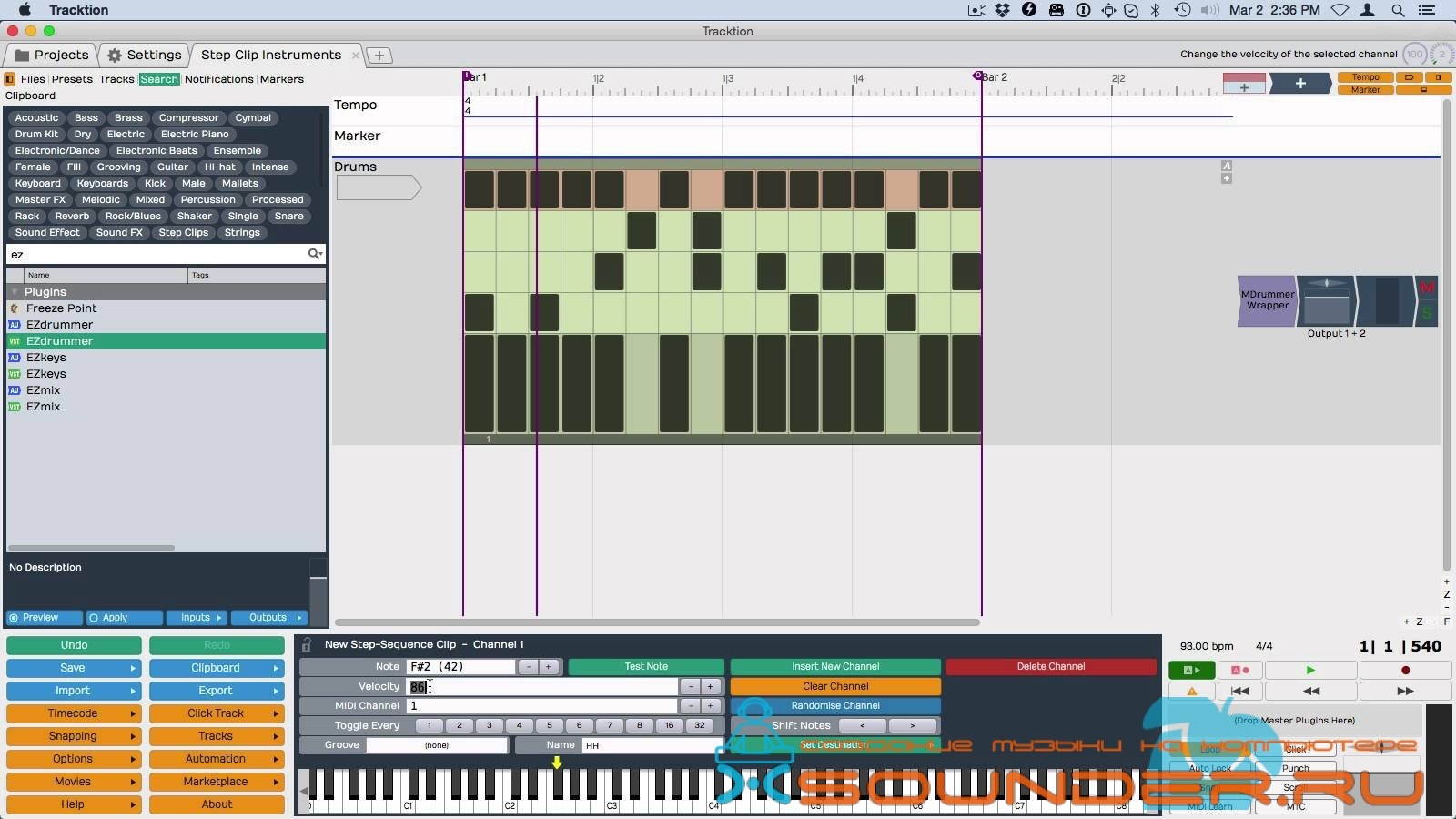
Task: Select the Apply radio option
Action: 125,618
